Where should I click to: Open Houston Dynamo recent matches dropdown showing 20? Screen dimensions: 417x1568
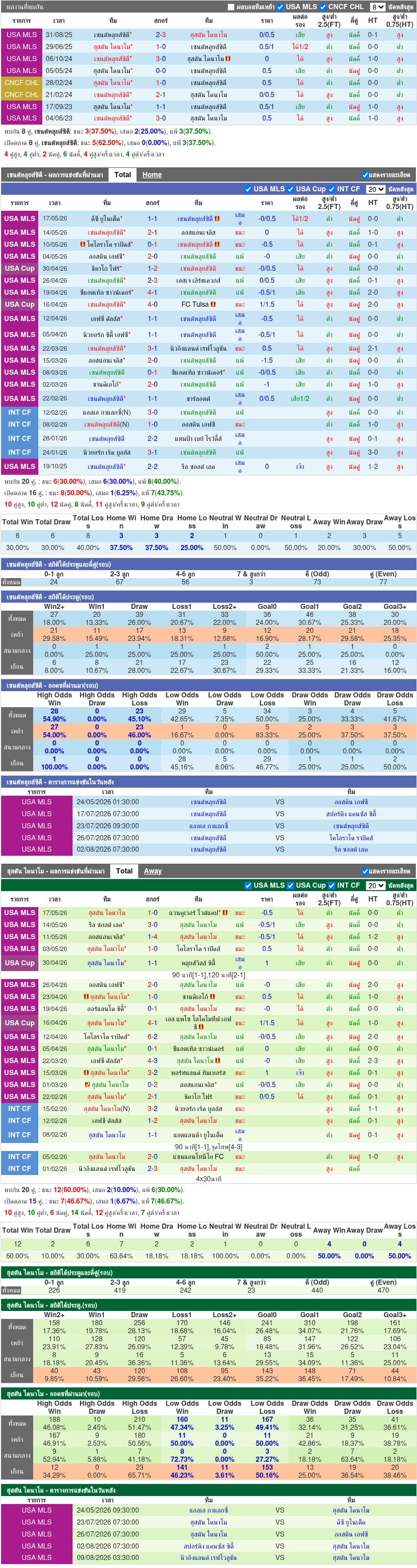(x=376, y=885)
